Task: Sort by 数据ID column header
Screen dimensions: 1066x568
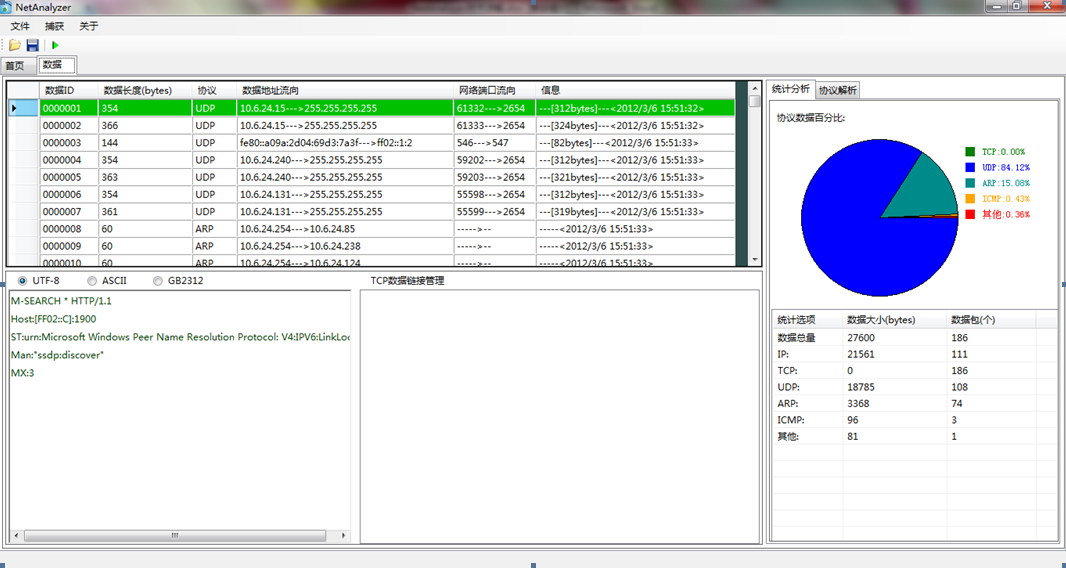Action: [x=69, y=90]
